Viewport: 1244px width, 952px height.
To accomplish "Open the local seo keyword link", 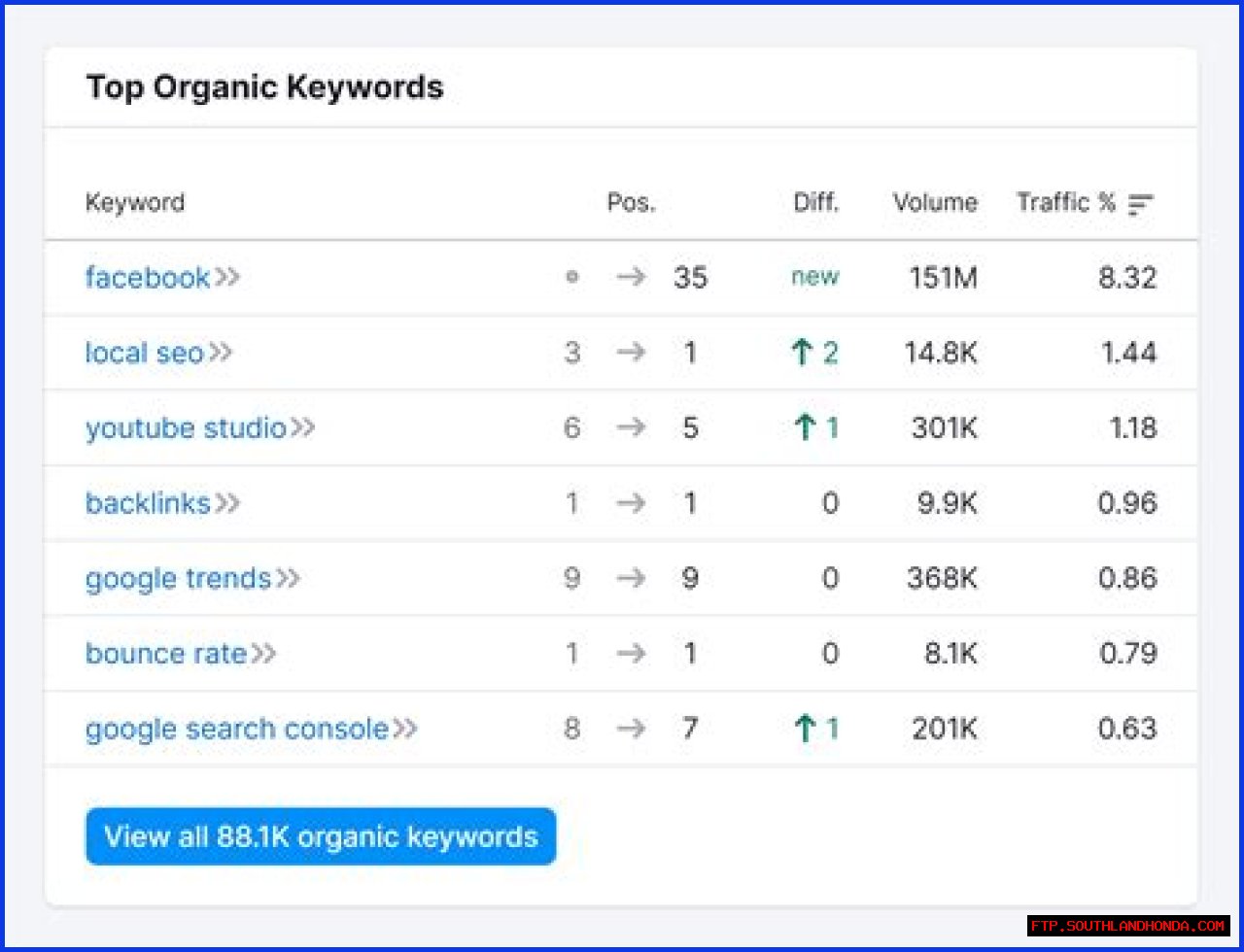I will pos(144,353).
